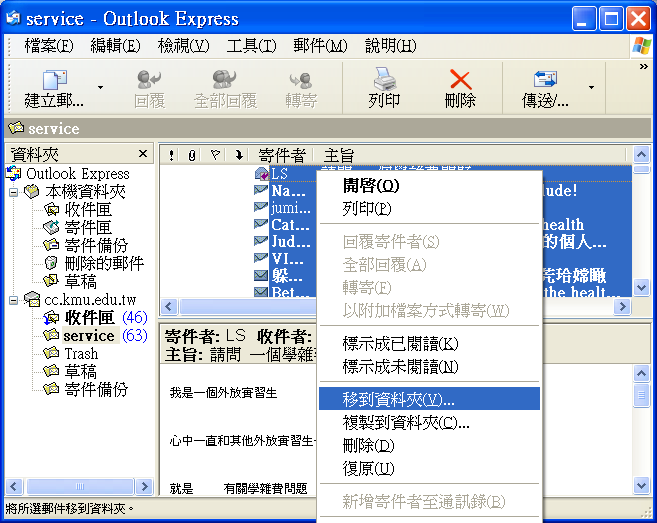Open the bold 收件匣 (46) inbox folder

[89, 318]
